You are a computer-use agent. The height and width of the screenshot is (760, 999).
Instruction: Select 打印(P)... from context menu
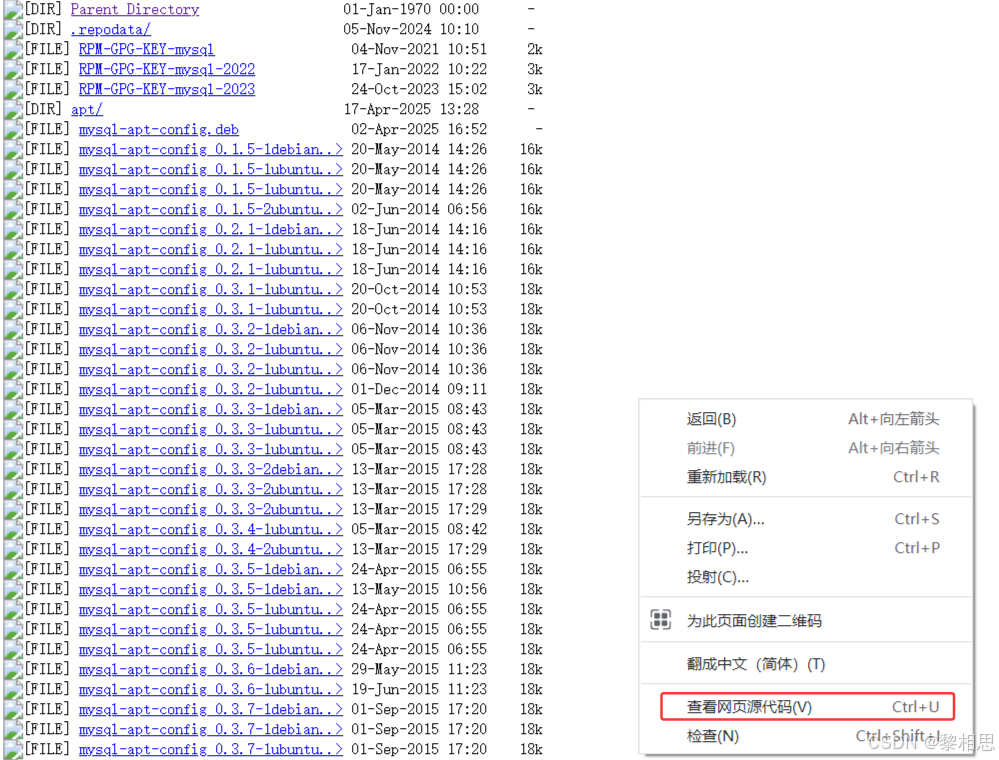coord(806,548)
